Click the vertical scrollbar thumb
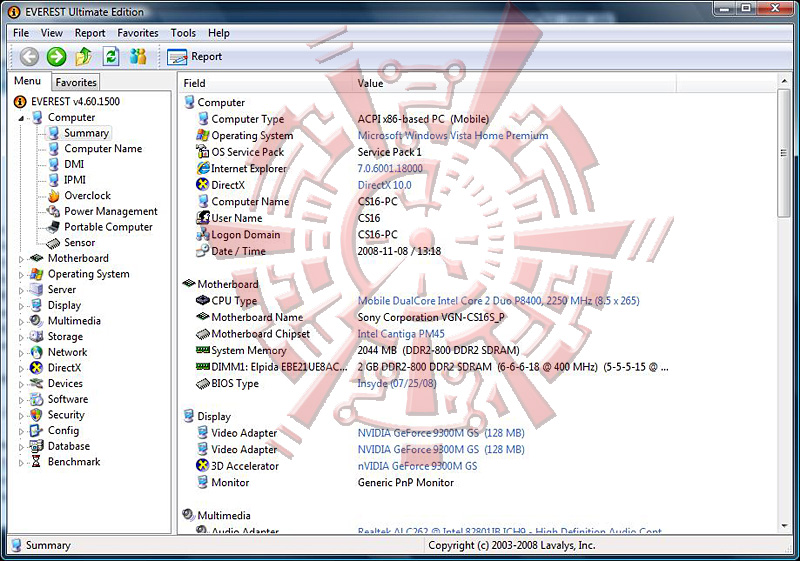 784,153
